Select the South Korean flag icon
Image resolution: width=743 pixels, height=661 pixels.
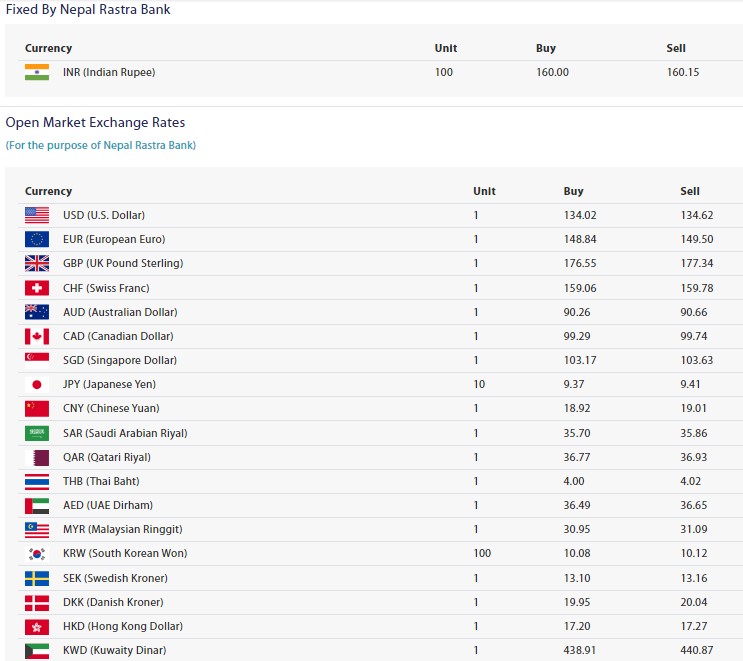(x=37, y=553)
